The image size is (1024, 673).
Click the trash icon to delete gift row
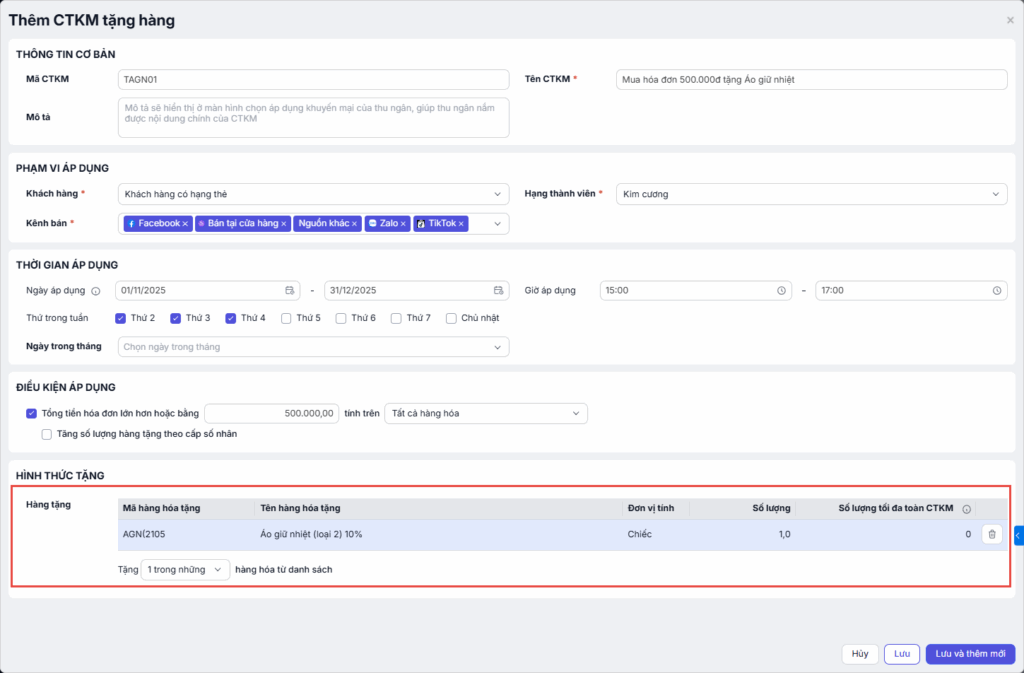991,535
